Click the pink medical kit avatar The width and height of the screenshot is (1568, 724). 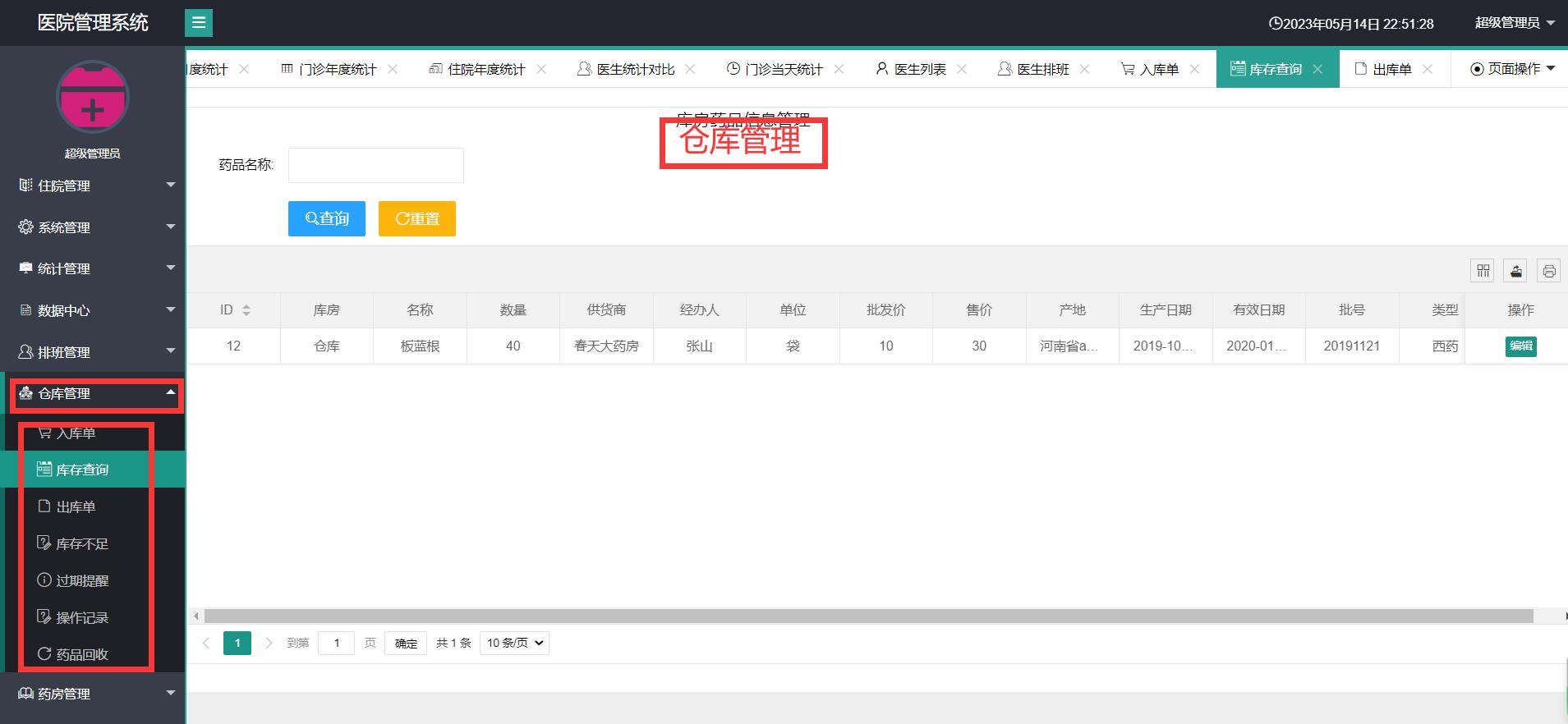click(x=93, y=97)
